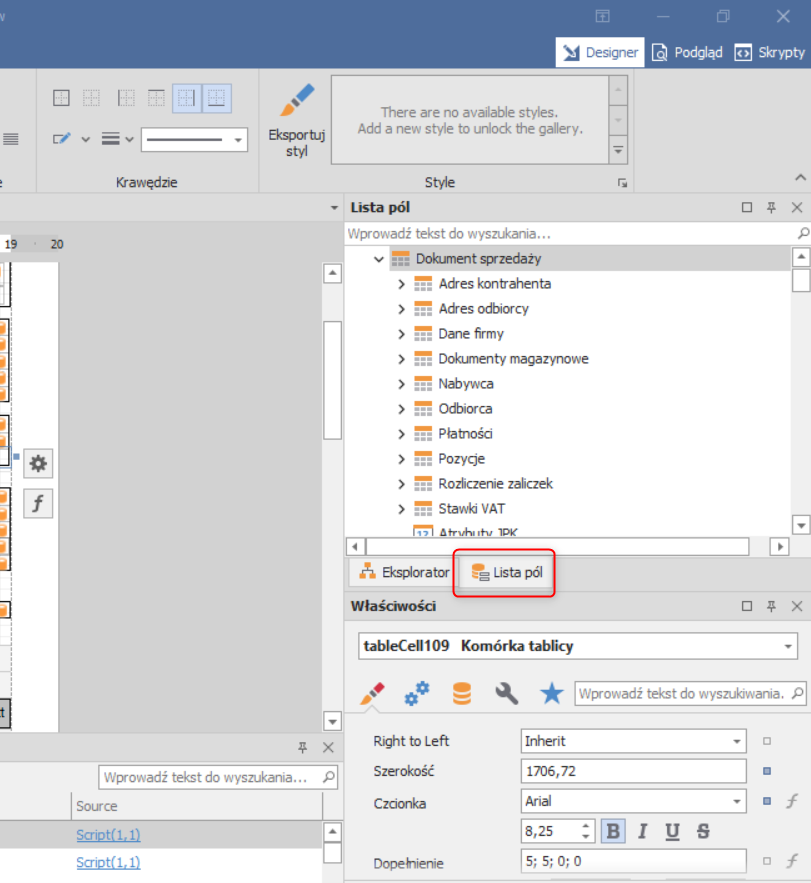Switch to the Eksplorator tab

point(403,573)
